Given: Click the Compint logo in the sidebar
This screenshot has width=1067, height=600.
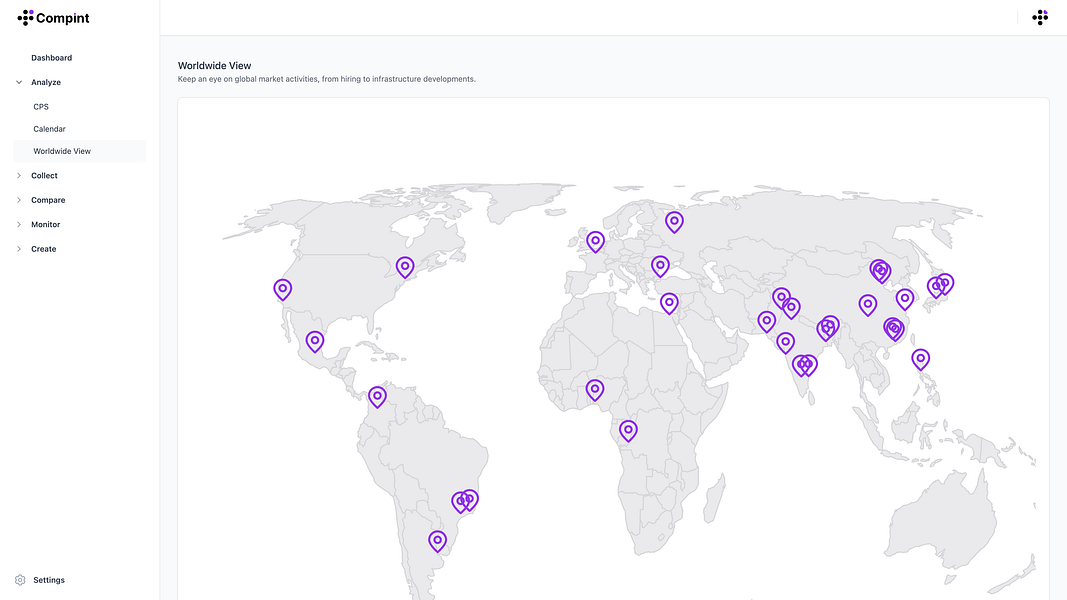Looking at the screenshot, I should [54, 17].
